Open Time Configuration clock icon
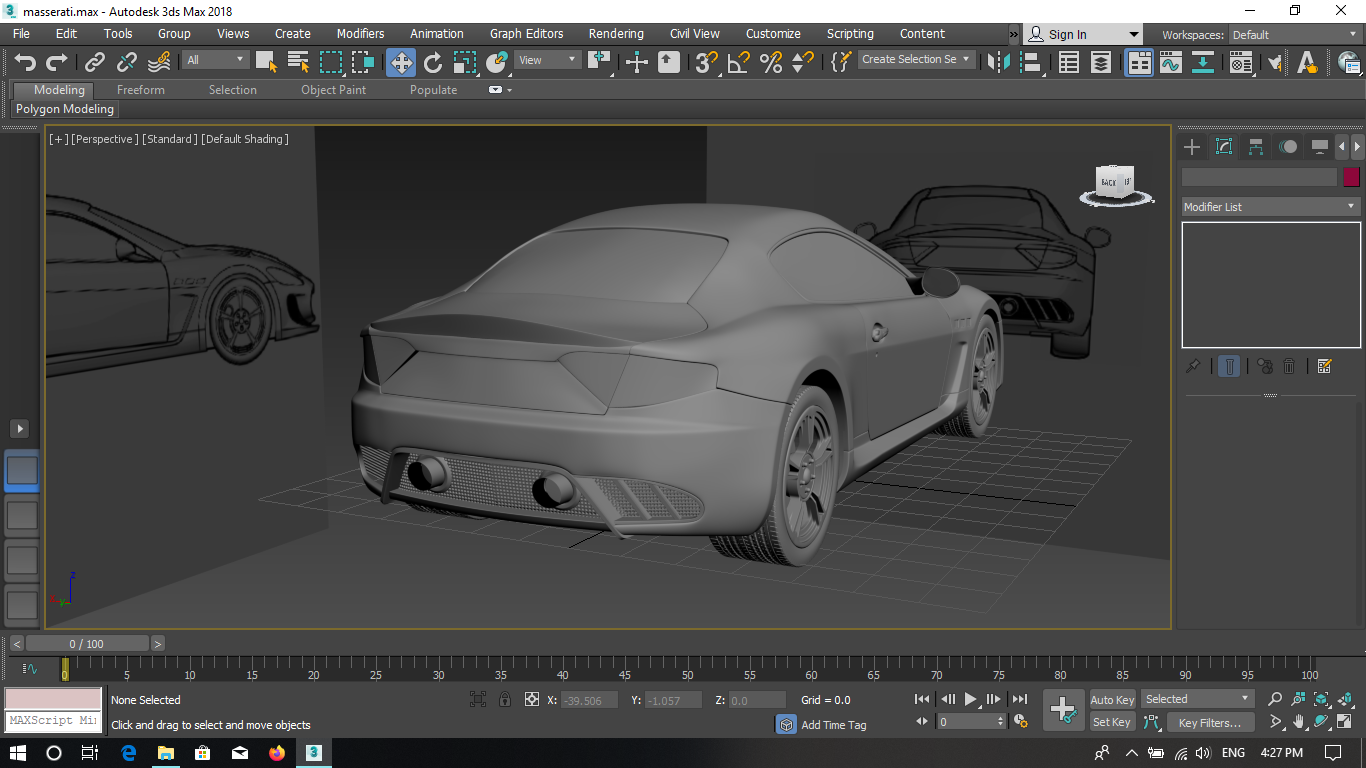 pos(1020,721)
